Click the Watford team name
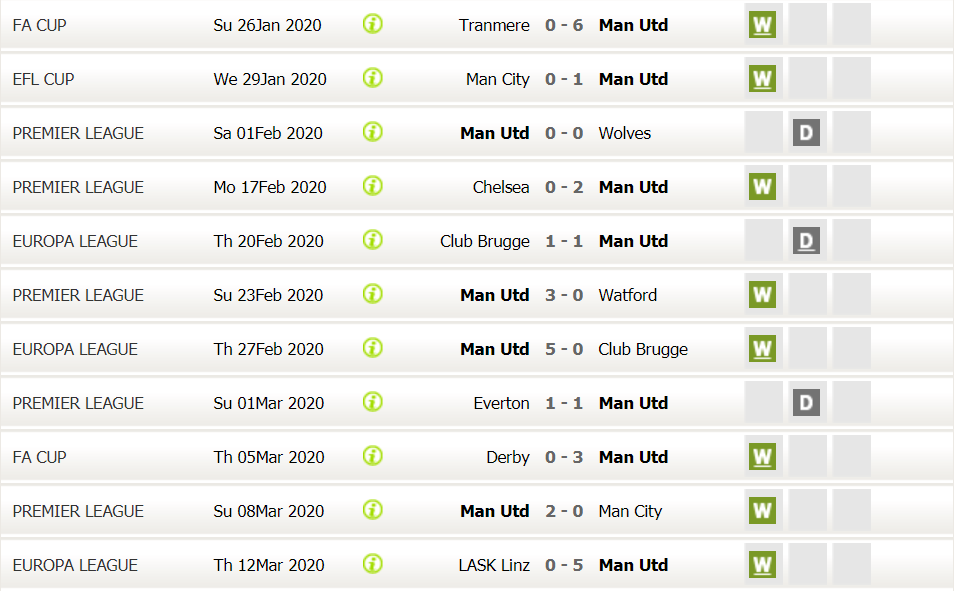Screen dimensions: 954x591 pyautogui.click(x=627, y=295)
